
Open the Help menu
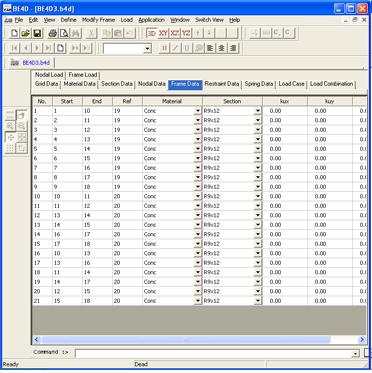tap(234, 20)
